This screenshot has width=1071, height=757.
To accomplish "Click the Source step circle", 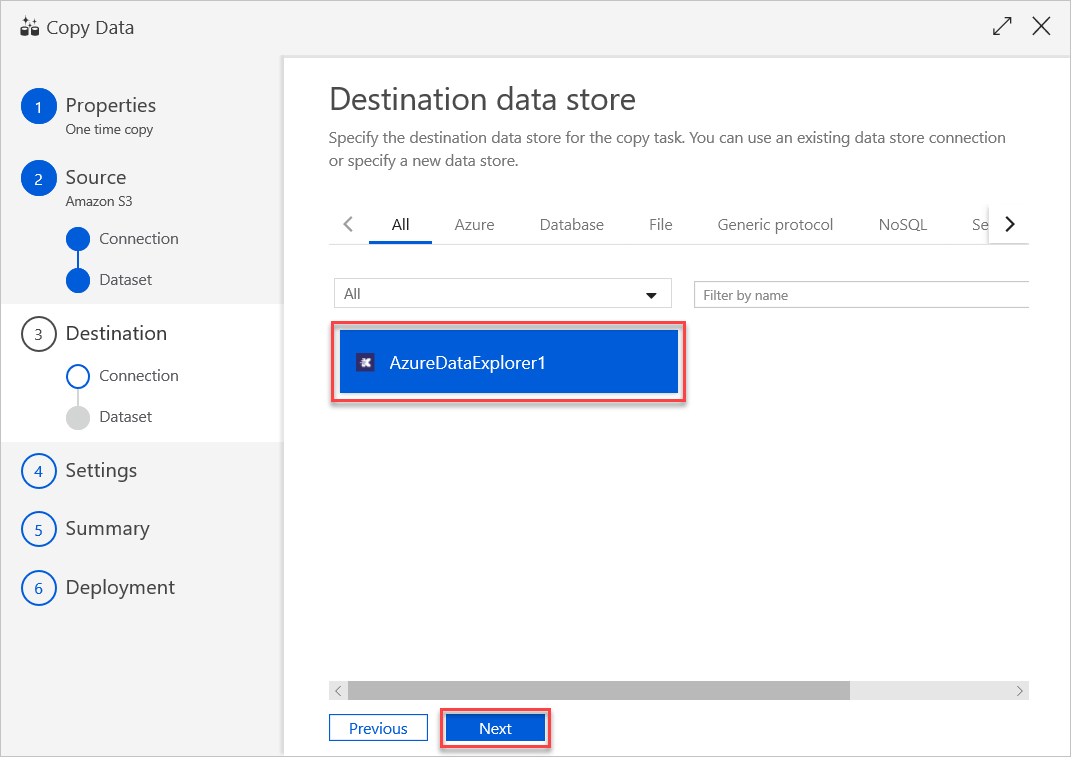I will [x=38, y=178].
